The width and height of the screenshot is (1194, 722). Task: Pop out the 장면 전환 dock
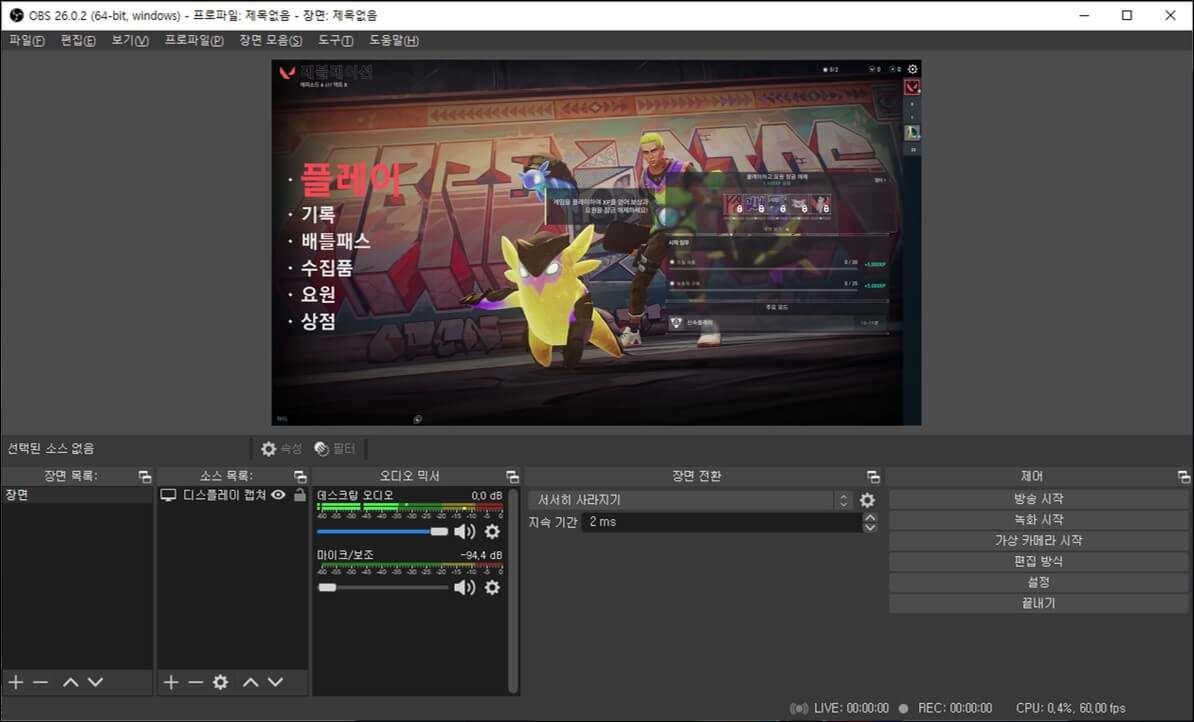coord(873,477)
